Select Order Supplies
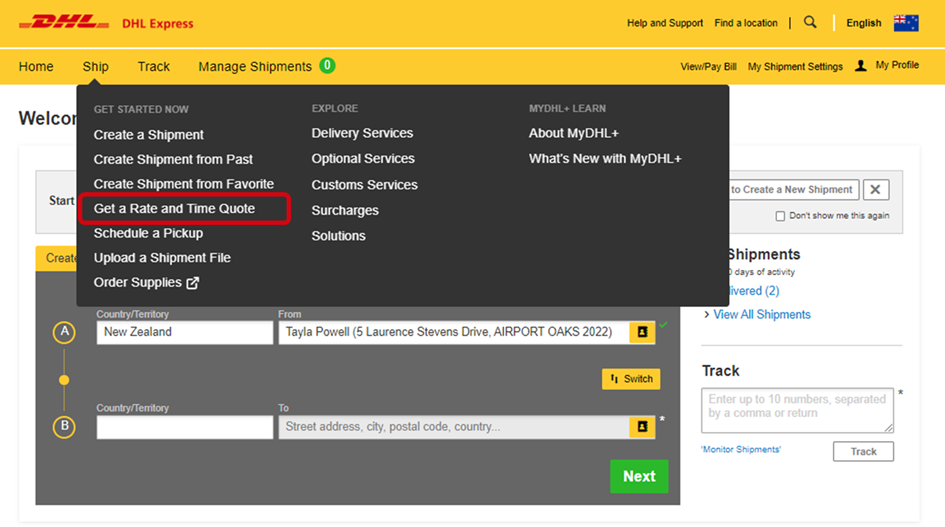Screen dimensions: 945x527 (137, 283)
